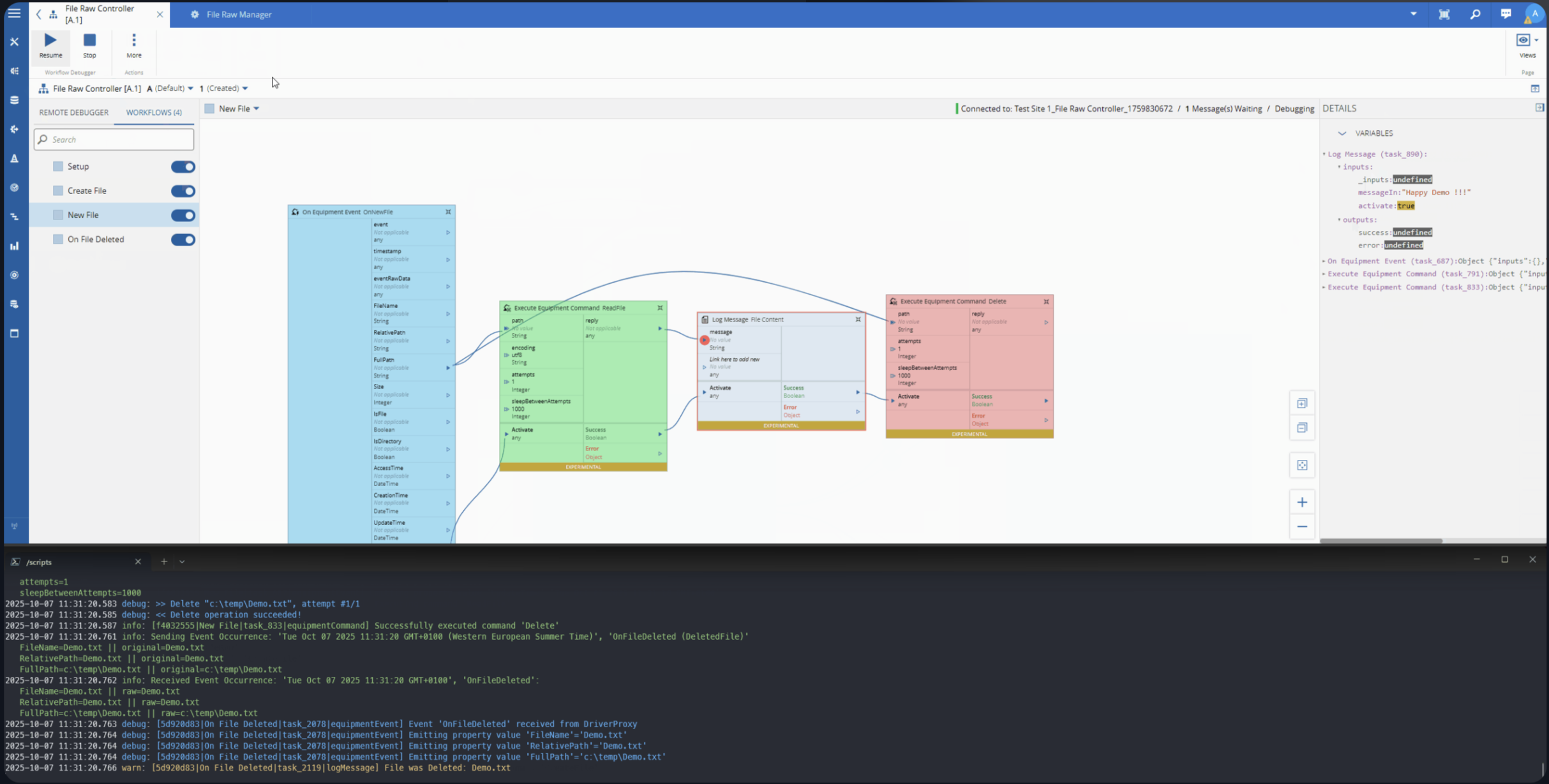Image resolution: width=1549 pixels, height=784 pixels.
Task: Disable the New File workflow toggle
Action: point(183,215)
